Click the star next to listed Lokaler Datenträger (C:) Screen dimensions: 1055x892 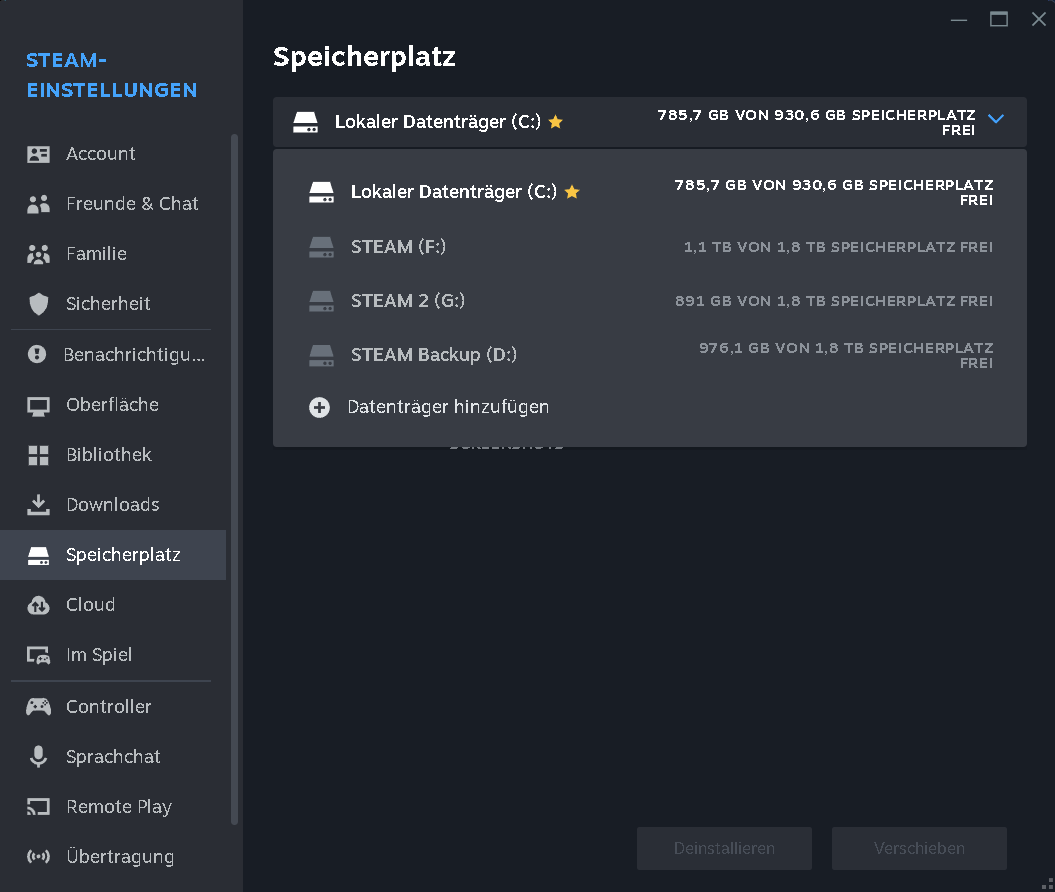(572, 192)
